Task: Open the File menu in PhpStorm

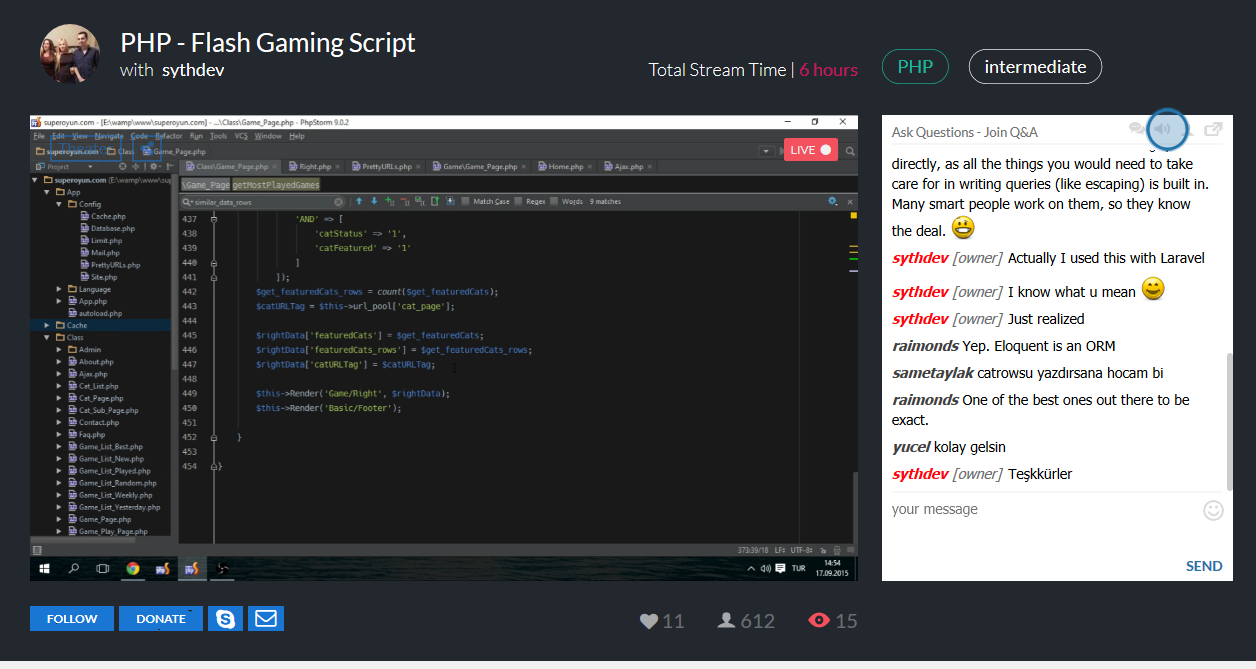Action: (x=39, y=136)
